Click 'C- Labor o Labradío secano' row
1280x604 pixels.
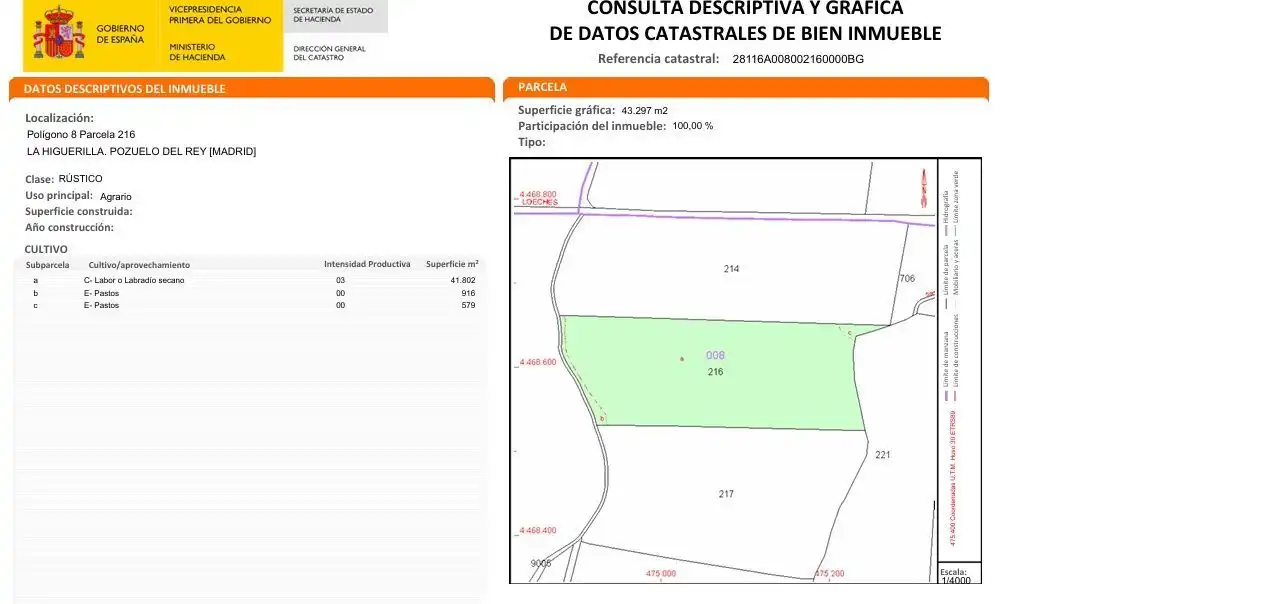point(134,281)
